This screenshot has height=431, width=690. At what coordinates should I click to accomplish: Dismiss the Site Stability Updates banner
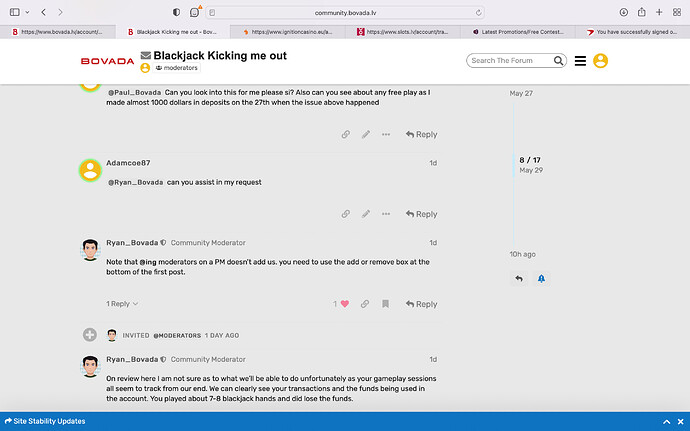[x=681, y=422]
